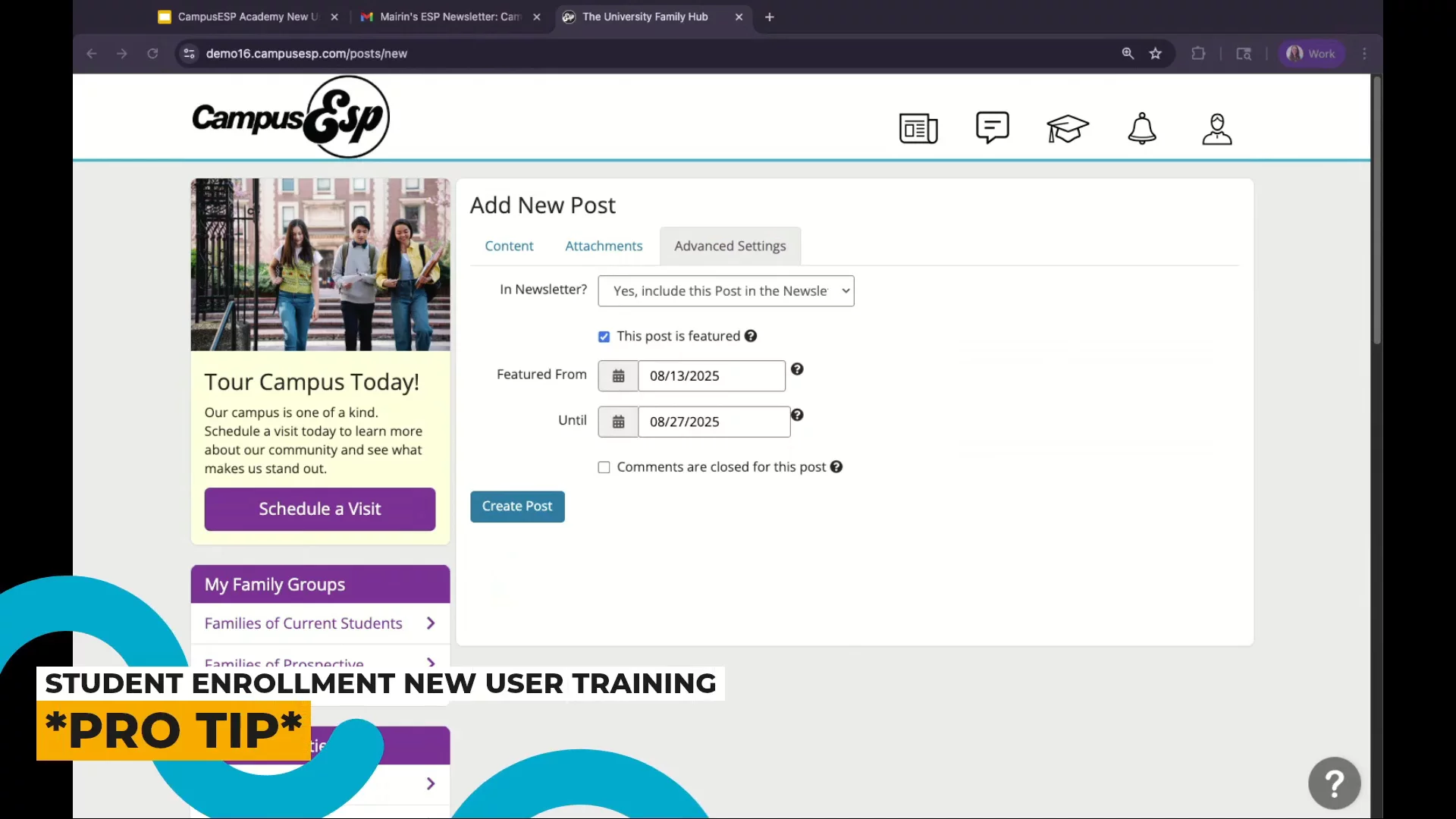Click the Create Post button
The image size is (1456, 819).
point(516,507)
